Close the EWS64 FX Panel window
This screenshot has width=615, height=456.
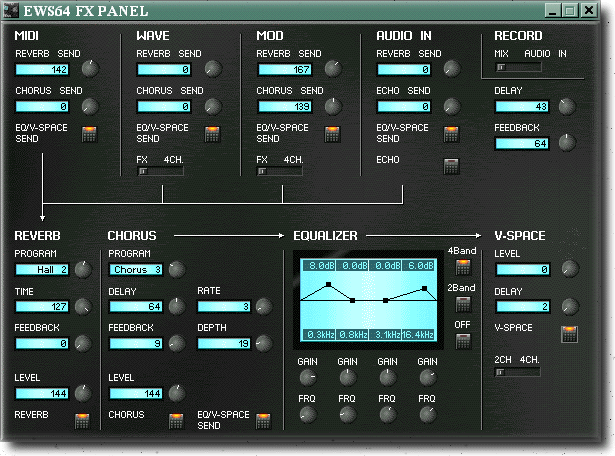(589, 10)
